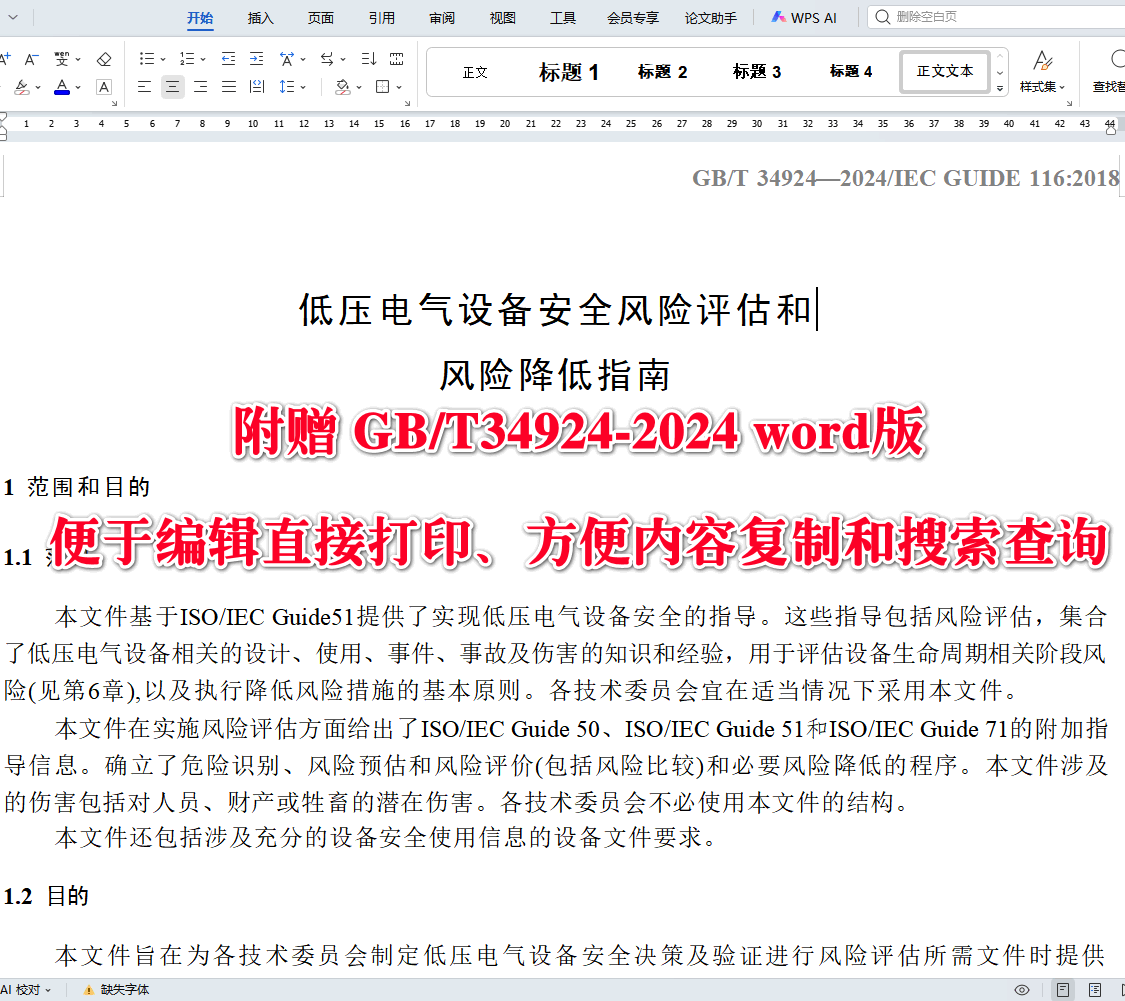Justify the paragraph text

pos(228,87)
